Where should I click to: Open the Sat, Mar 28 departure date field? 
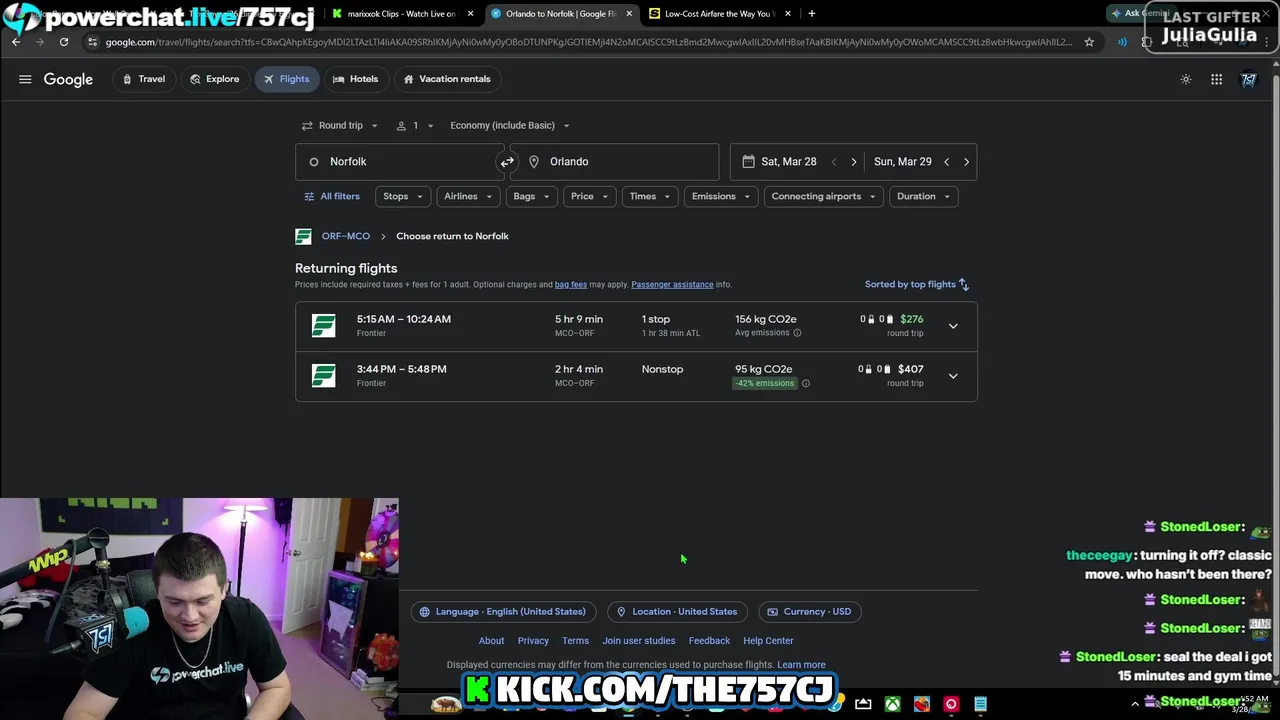[789, 162]
